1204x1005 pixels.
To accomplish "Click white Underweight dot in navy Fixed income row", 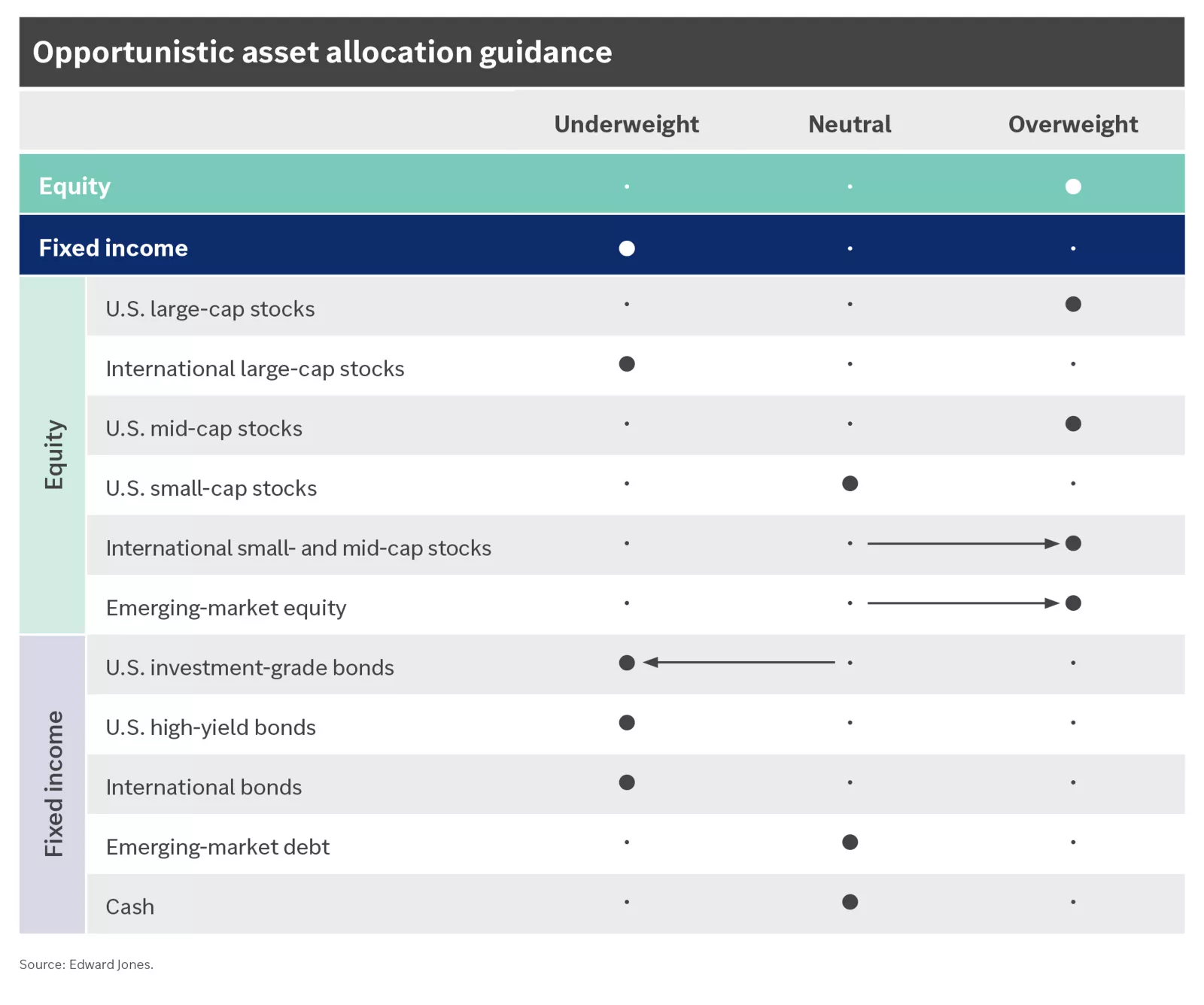I will (x=627, y=248).
